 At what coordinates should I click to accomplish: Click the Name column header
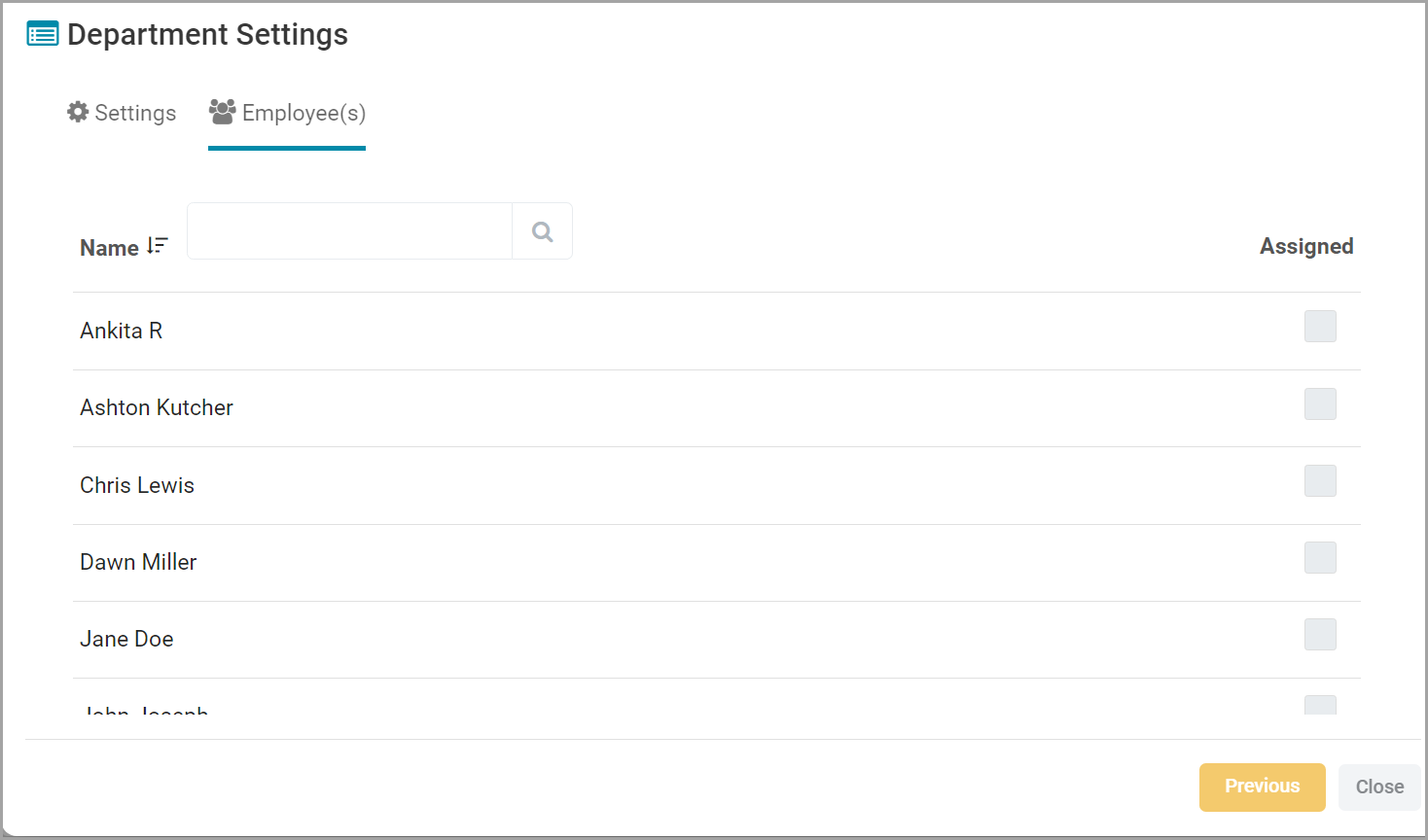(109, 248)
